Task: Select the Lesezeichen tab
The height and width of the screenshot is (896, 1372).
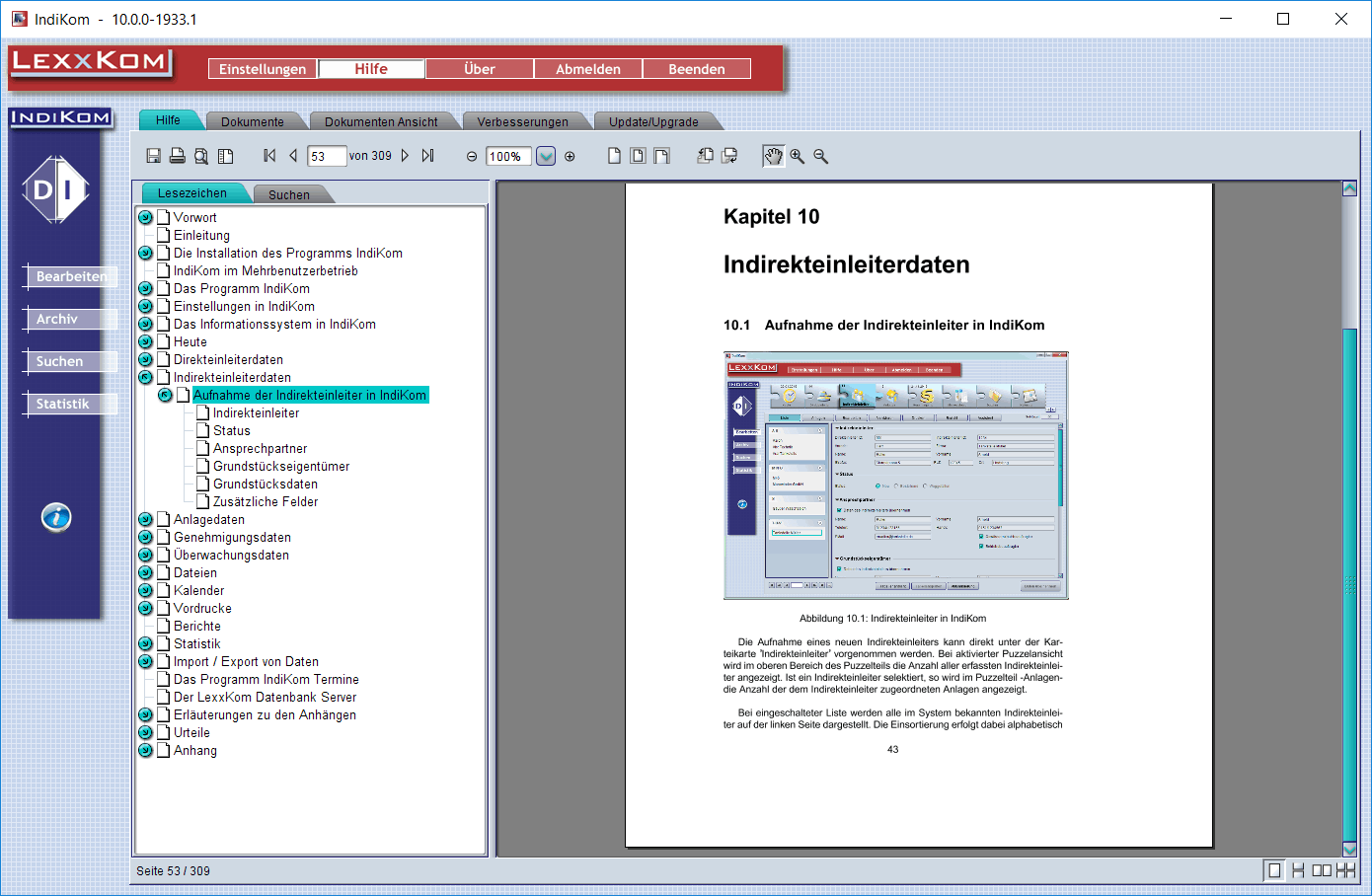Action: [x=192, y=192]
